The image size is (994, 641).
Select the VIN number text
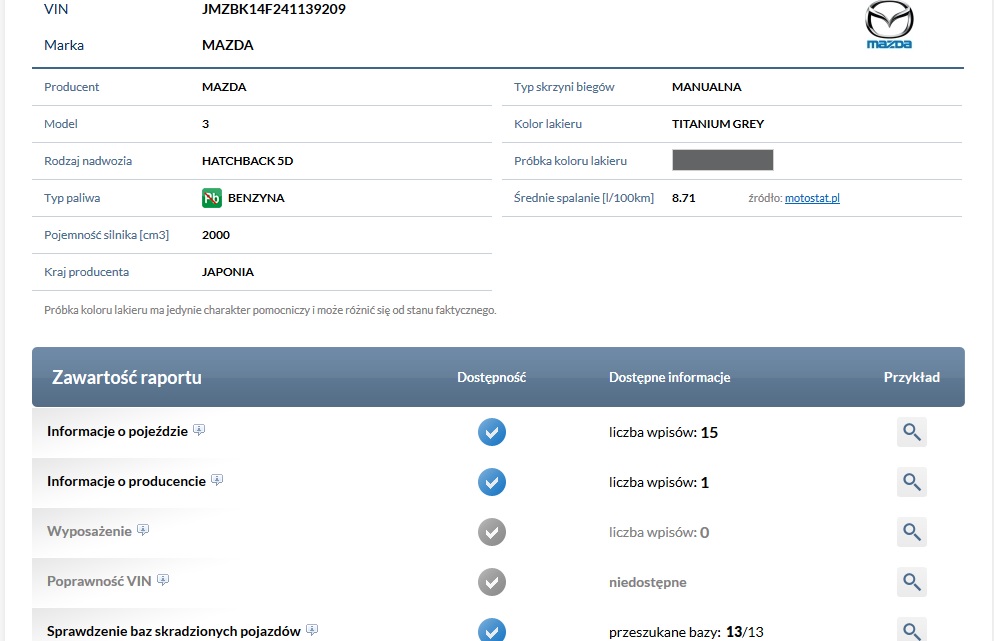274,9
